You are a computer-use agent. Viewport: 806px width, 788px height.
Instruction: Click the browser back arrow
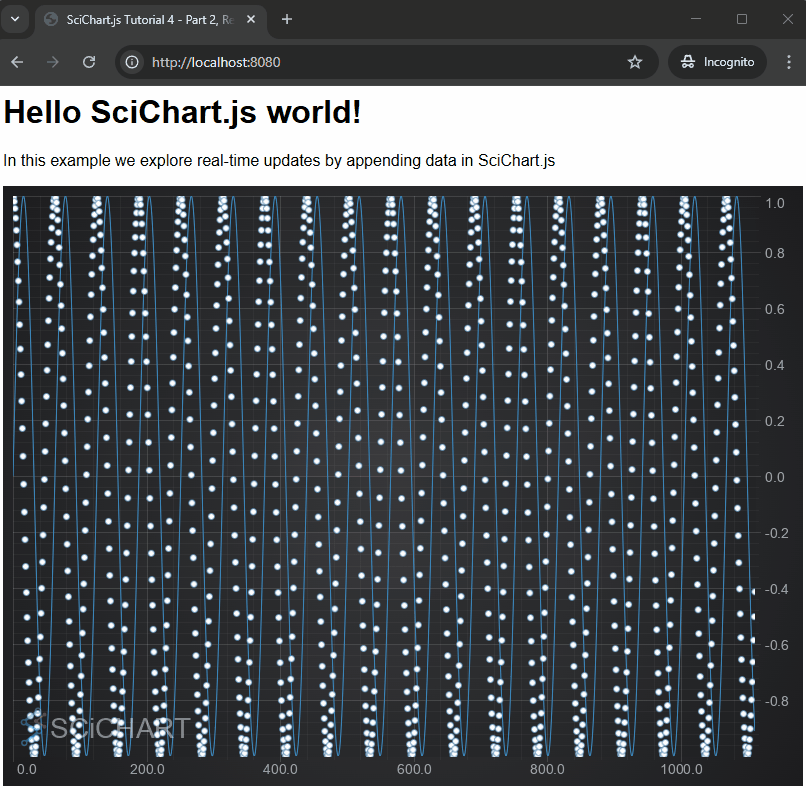pyautogui.click(x=17, y=62)
